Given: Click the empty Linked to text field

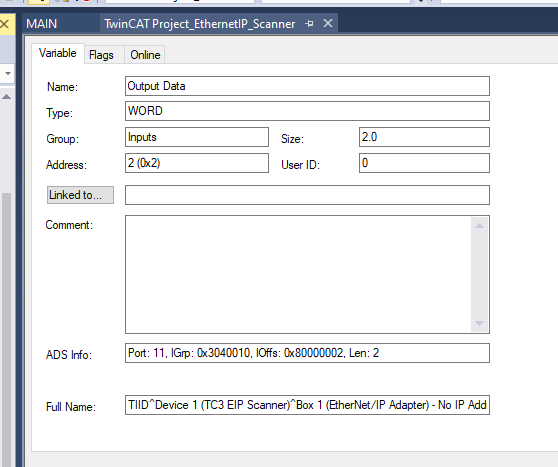Looking at the screenshot, I should pyautogui.click(x=307, y=195).
